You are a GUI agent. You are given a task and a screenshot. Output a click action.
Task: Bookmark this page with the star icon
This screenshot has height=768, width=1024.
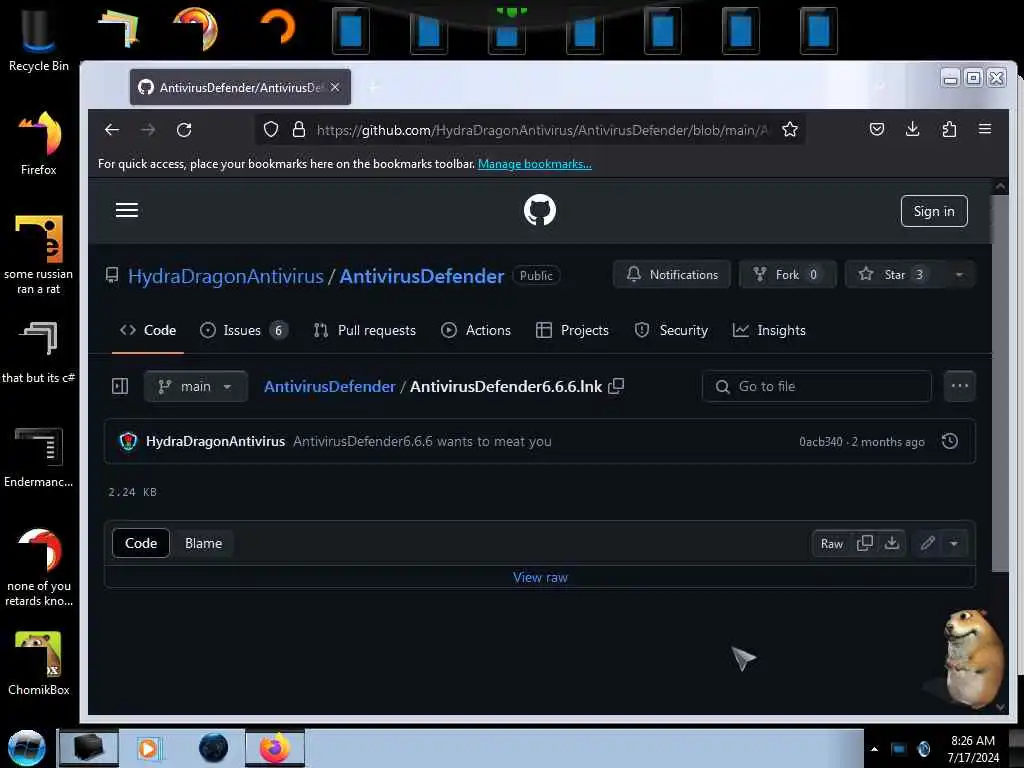[x=790, y=129]
